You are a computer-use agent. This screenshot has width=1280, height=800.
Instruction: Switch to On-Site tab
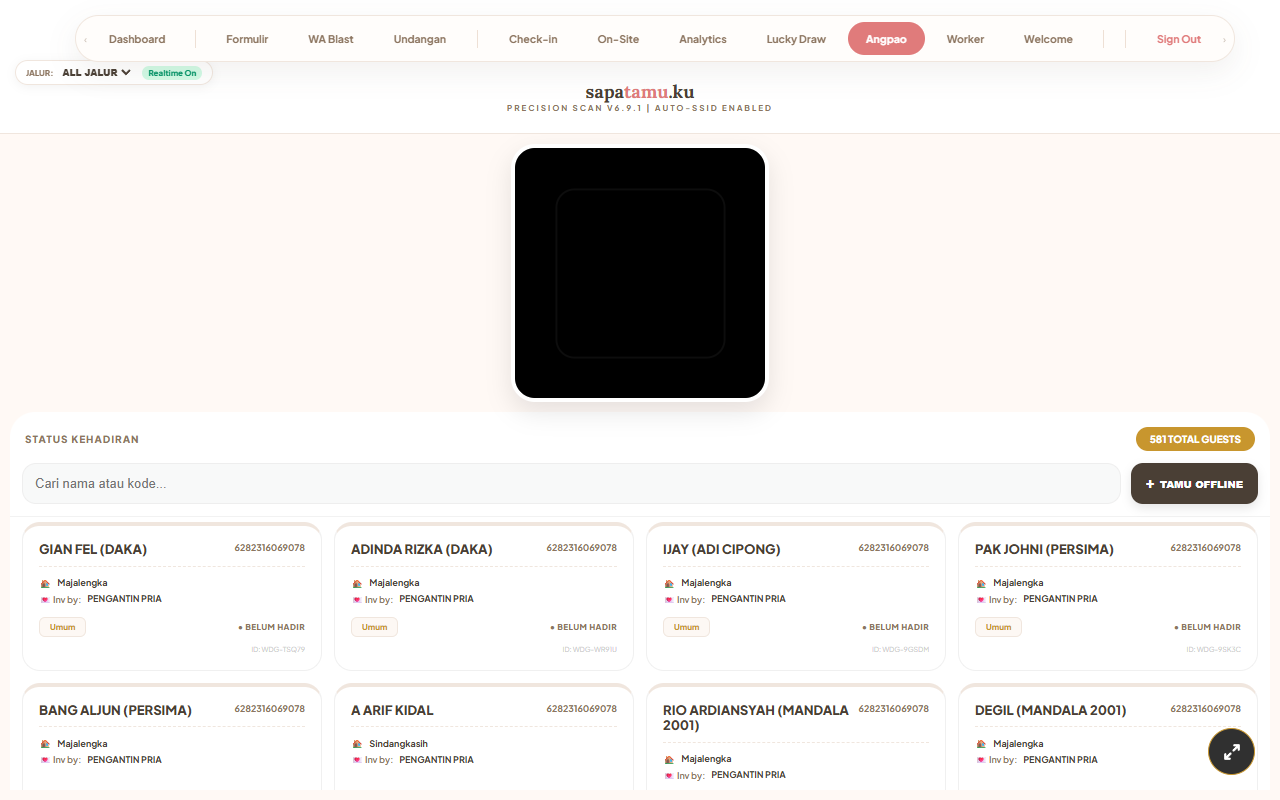(x=618, y=39)
